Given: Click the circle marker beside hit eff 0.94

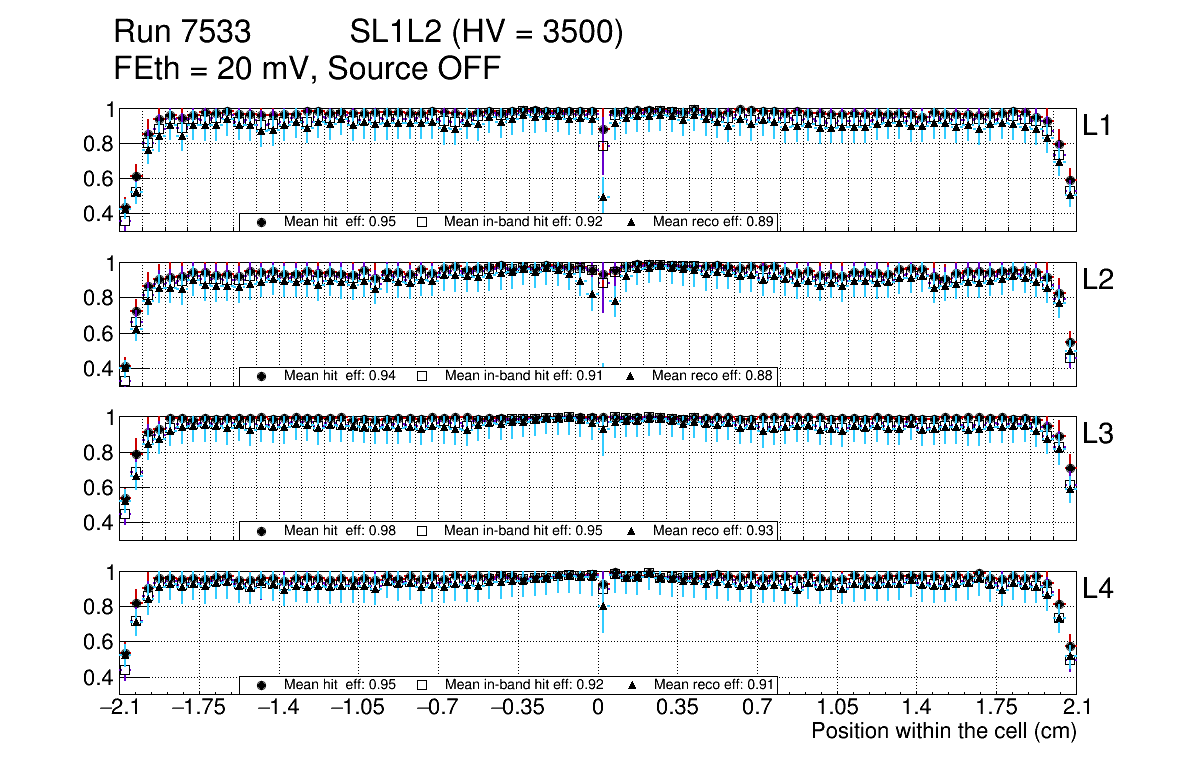Looking at the screenshot, I should (262, 376).
